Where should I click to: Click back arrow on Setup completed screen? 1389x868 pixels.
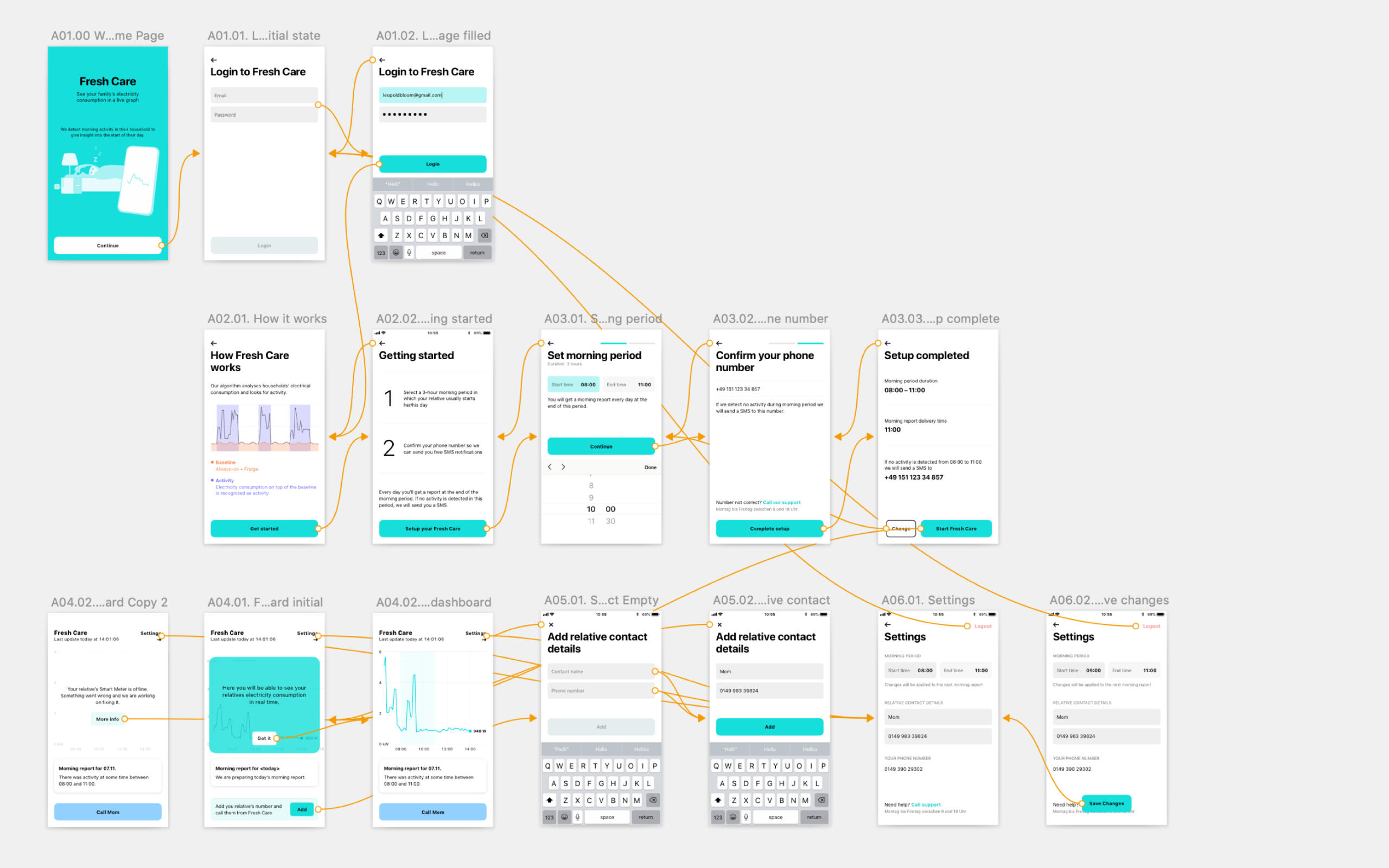tap(888, 343)
